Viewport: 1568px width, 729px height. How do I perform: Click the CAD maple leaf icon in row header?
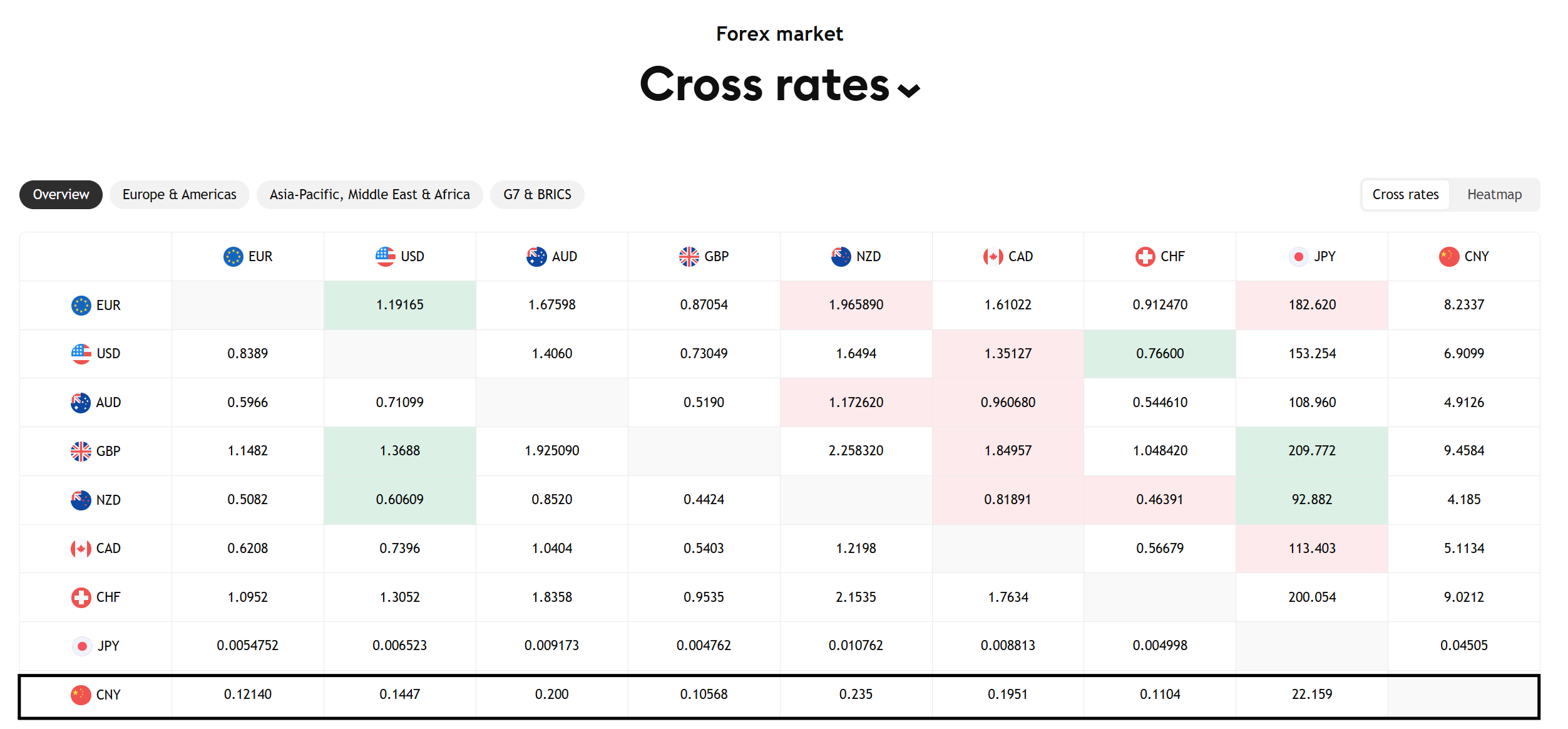pos(81,549)
